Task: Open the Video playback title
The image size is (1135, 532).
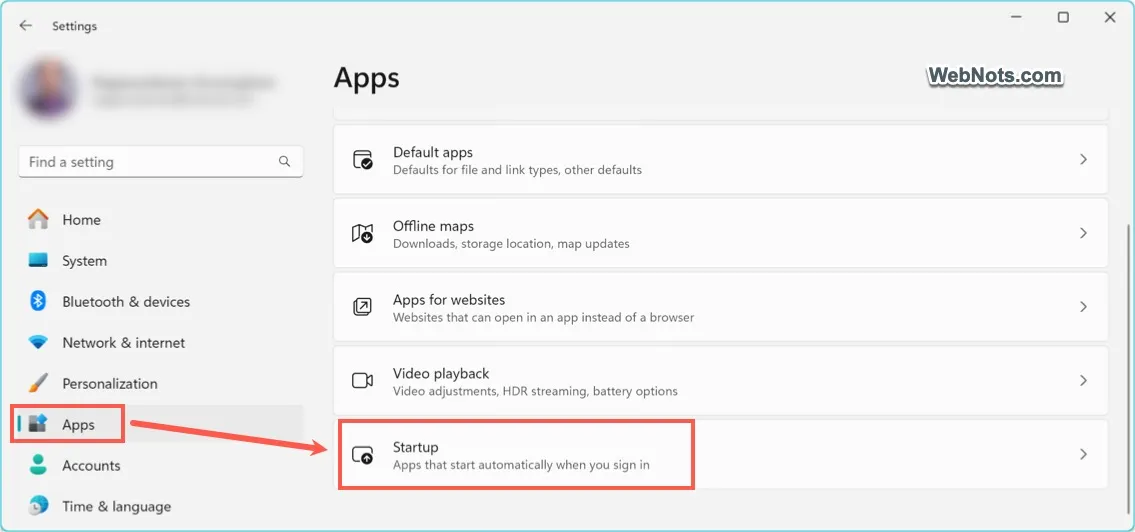Action: [441, 373]
